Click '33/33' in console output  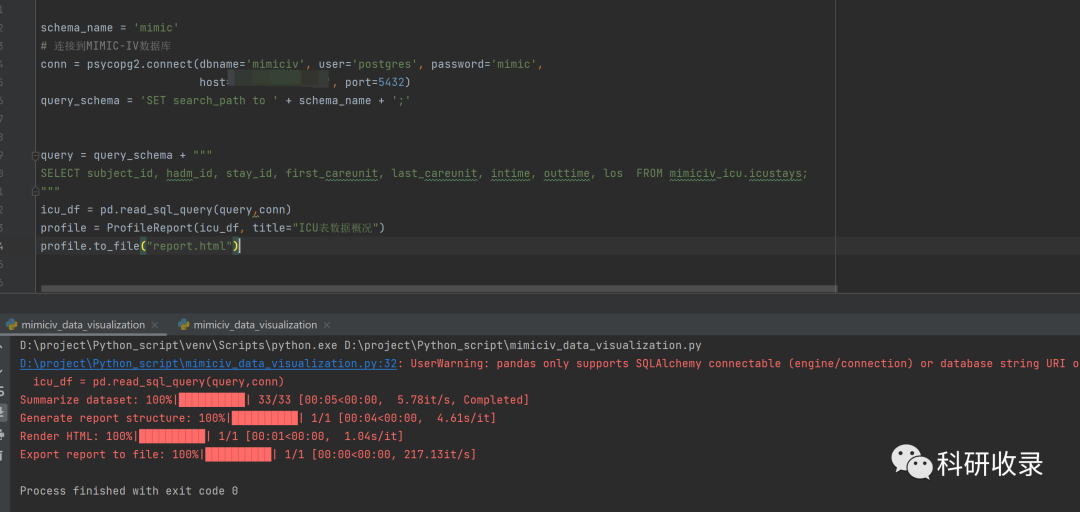(x=274, y=400)
